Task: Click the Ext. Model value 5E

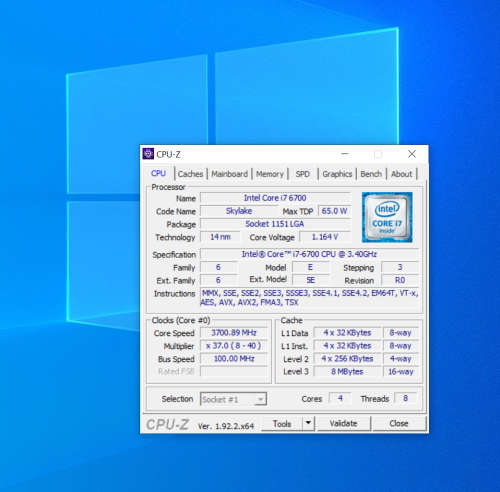Action: [311, 280]
